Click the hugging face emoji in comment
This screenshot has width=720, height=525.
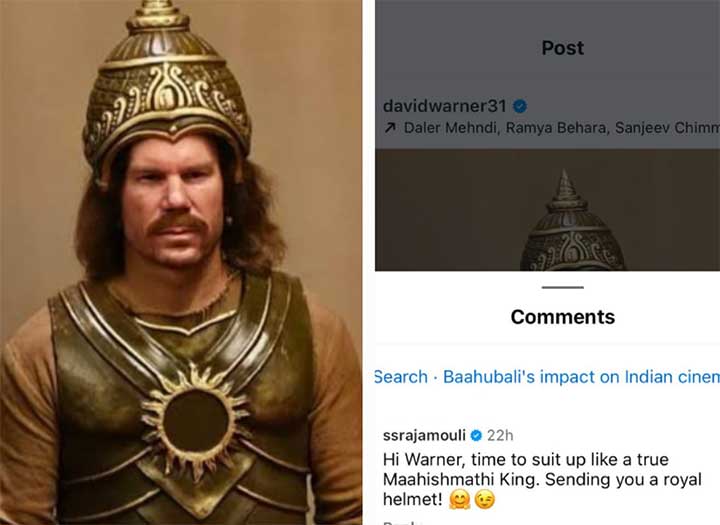coord(460,499)
